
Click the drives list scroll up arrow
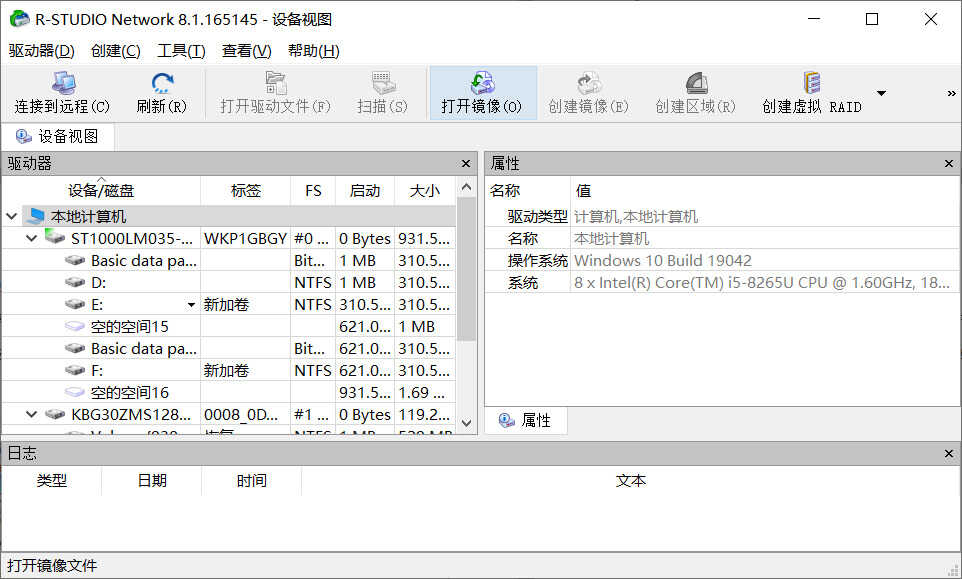(x=466, y=187)
